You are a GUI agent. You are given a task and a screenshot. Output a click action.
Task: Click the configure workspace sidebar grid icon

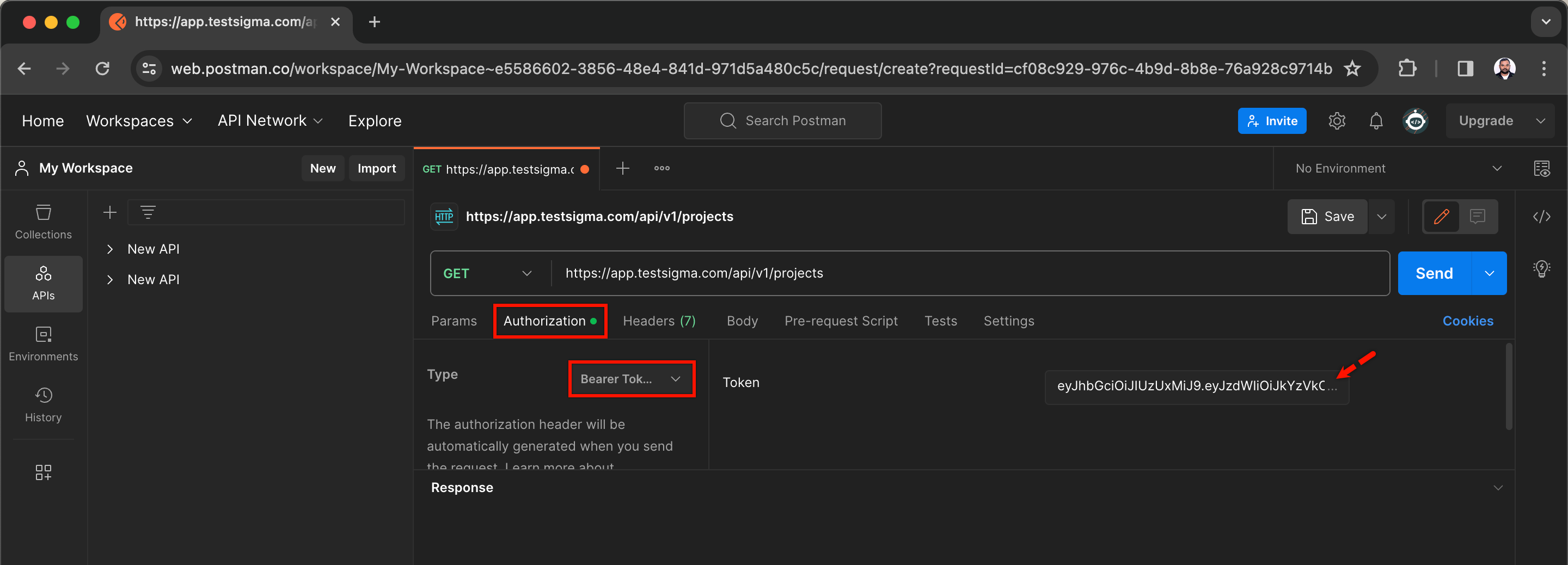43,472
